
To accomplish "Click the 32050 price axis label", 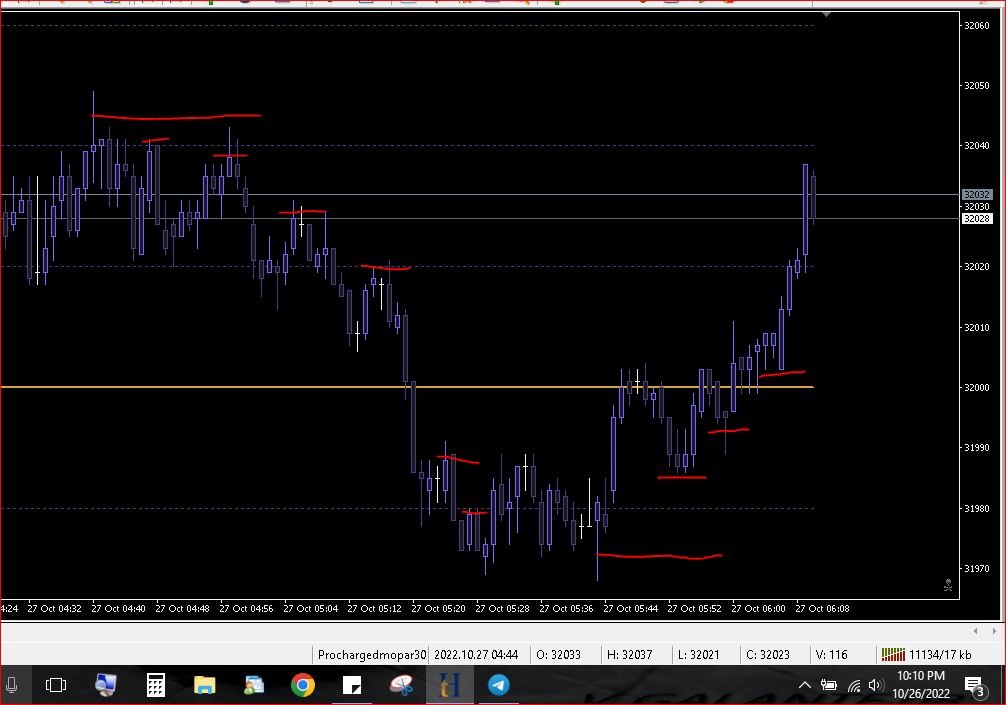I will pyautogui.click(x=976, y=85).
